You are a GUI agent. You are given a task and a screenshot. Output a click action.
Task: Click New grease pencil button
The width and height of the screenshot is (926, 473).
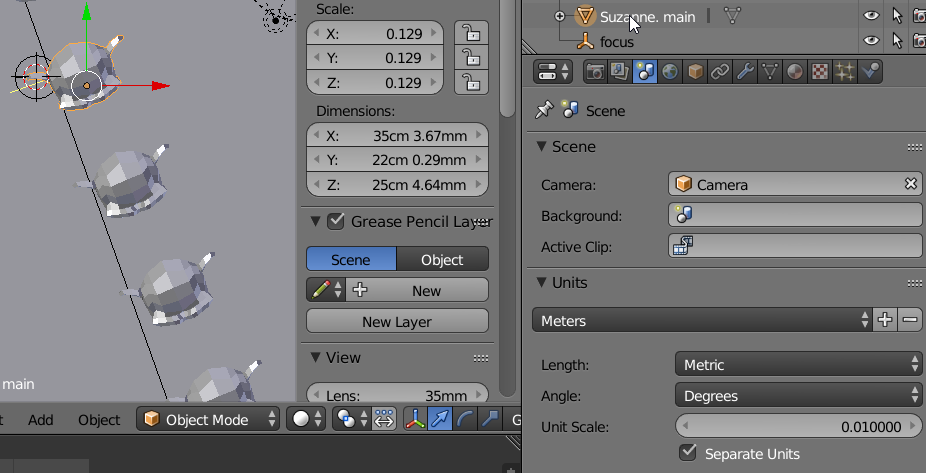click(x=418, y=290)
